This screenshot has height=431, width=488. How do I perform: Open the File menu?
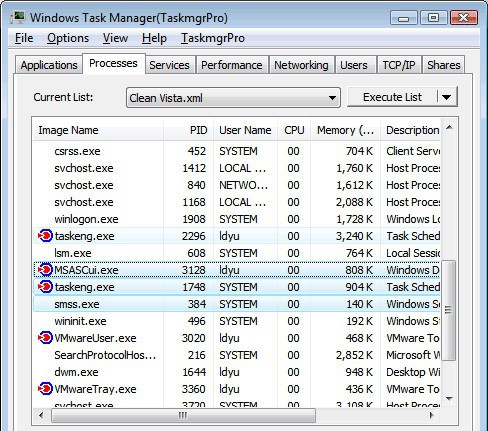pos(24,38)
